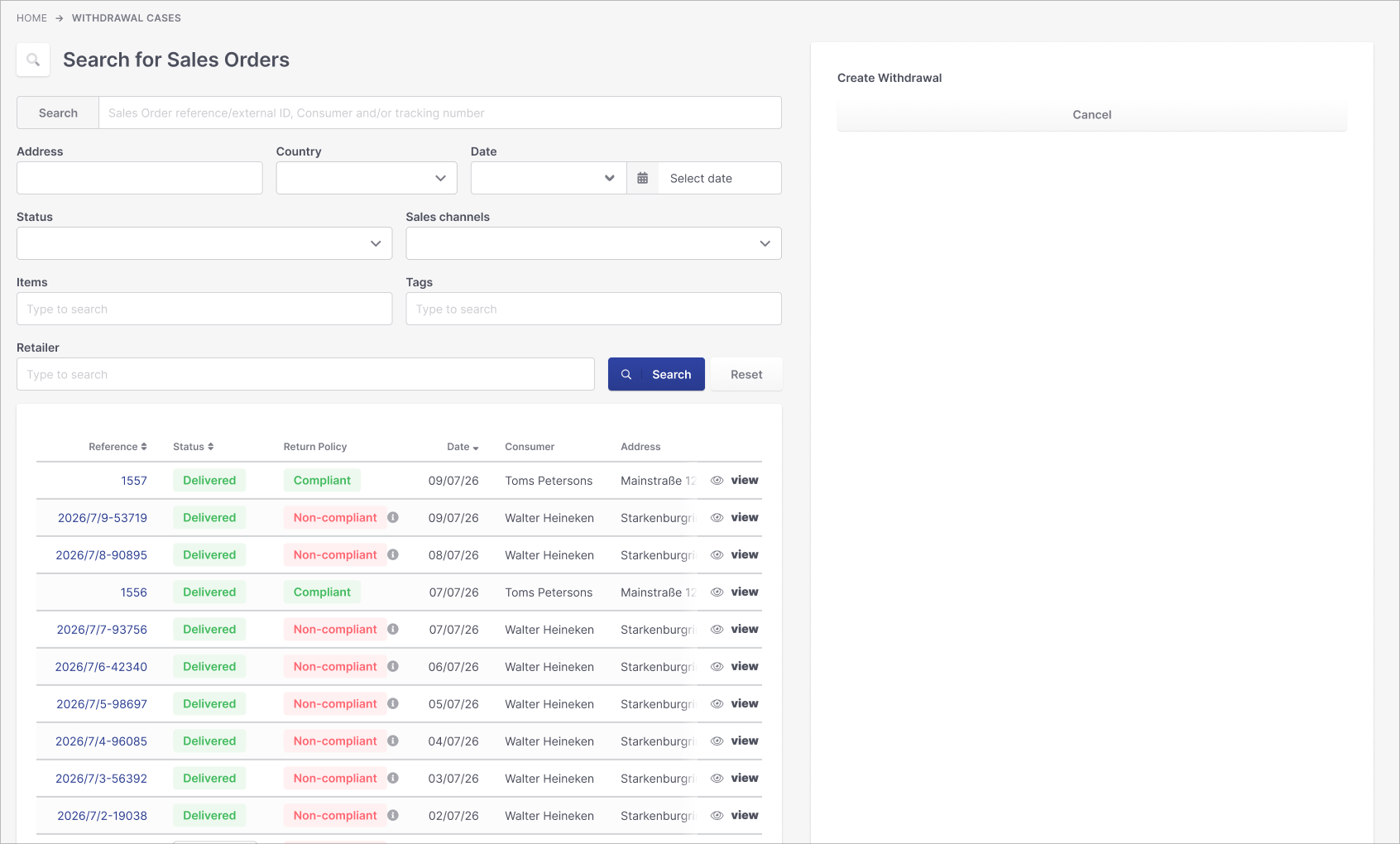Image resolution: width=1400 pixels, height=844 pixels.
Task: Open WITHDRAWAL CASES breadcrumb
Action: [x=127, y=18]
